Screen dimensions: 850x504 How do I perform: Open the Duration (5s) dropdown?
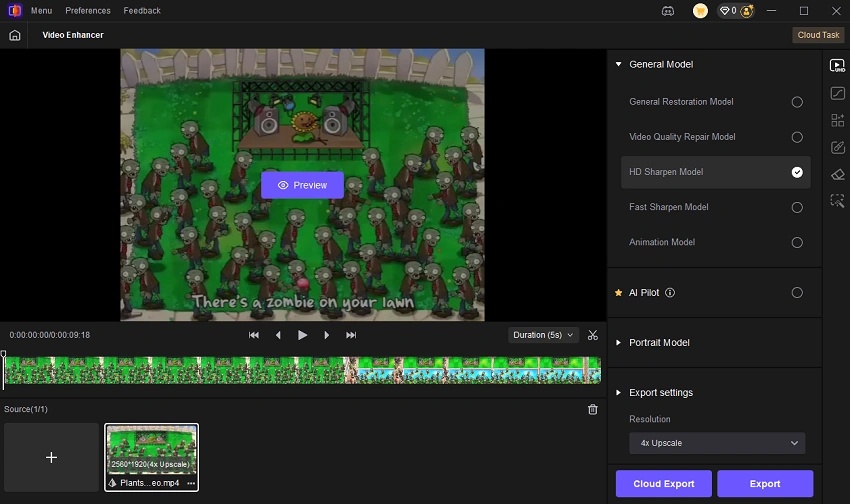pyautogui.click(x=543, y=335)
